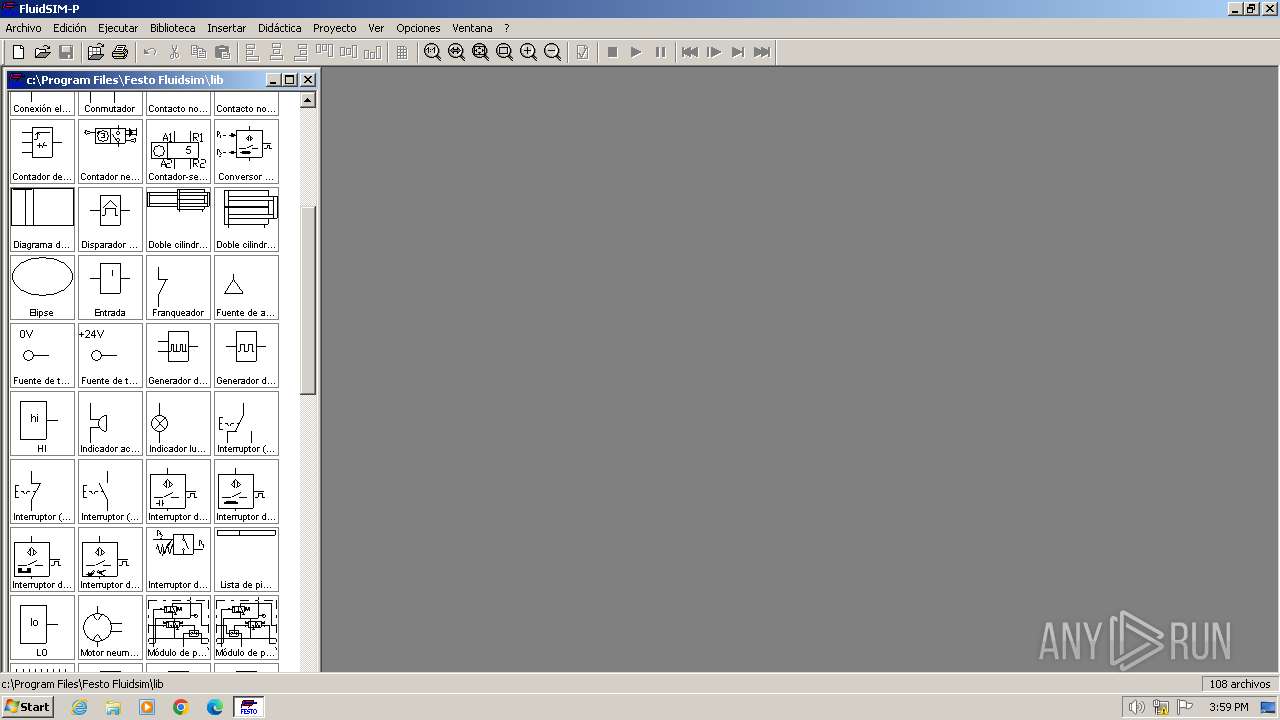This screenshot has width=1280, height=720.
Task: Maximize the library window
Action: pyautogui.click(x=290, y=80)
